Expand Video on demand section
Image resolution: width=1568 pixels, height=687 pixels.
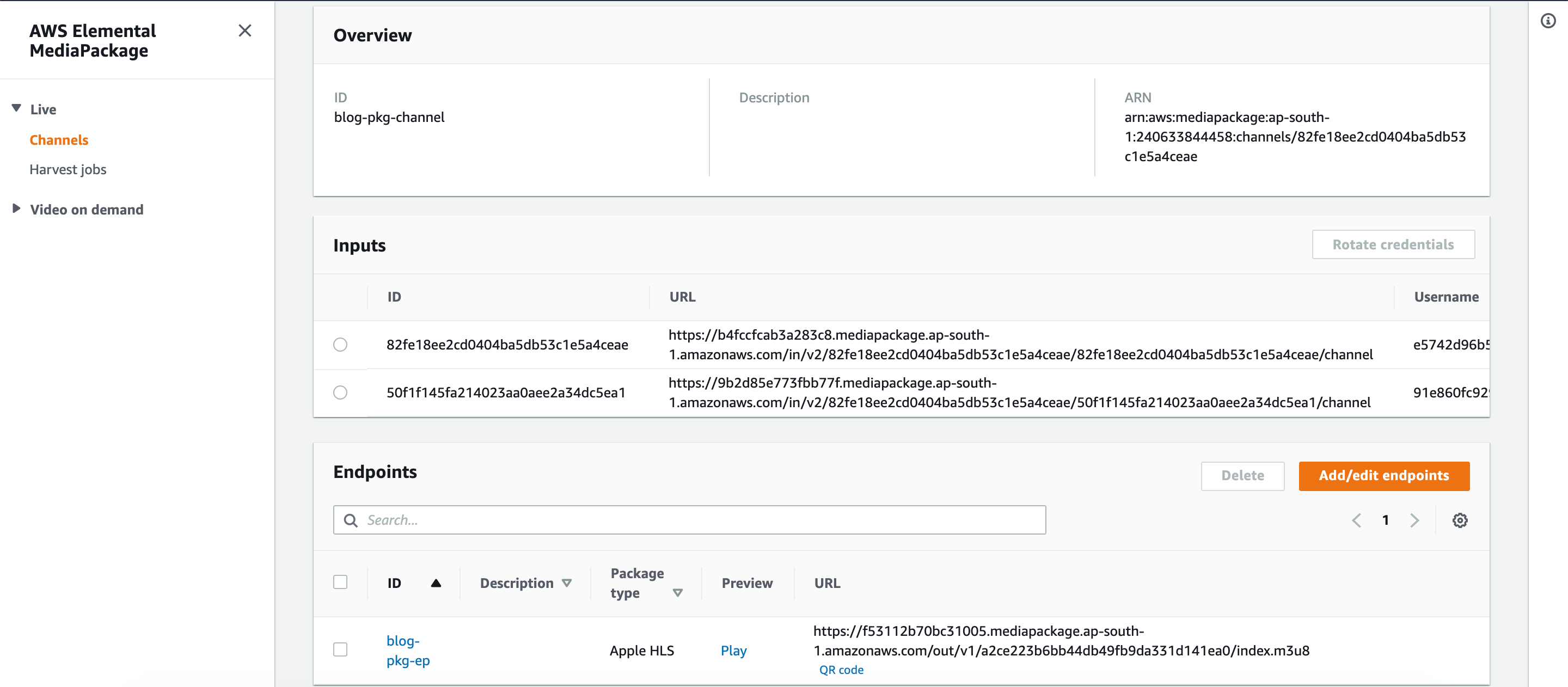click(16, 208)
